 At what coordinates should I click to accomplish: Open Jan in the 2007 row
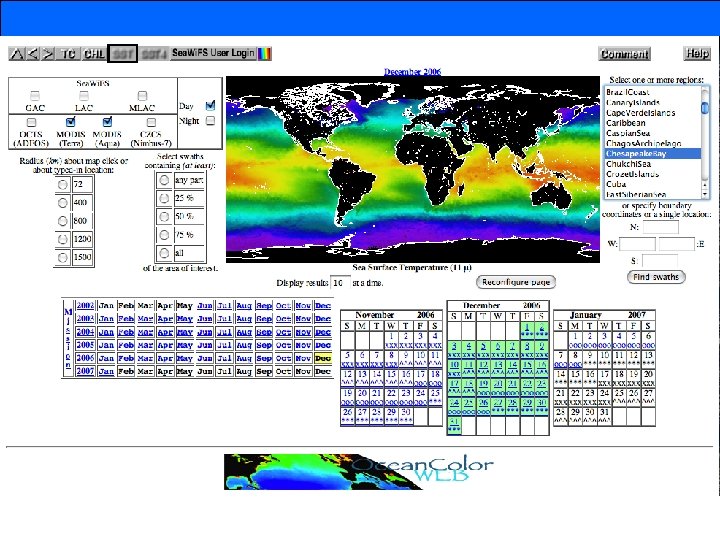(x=106, y=371)
